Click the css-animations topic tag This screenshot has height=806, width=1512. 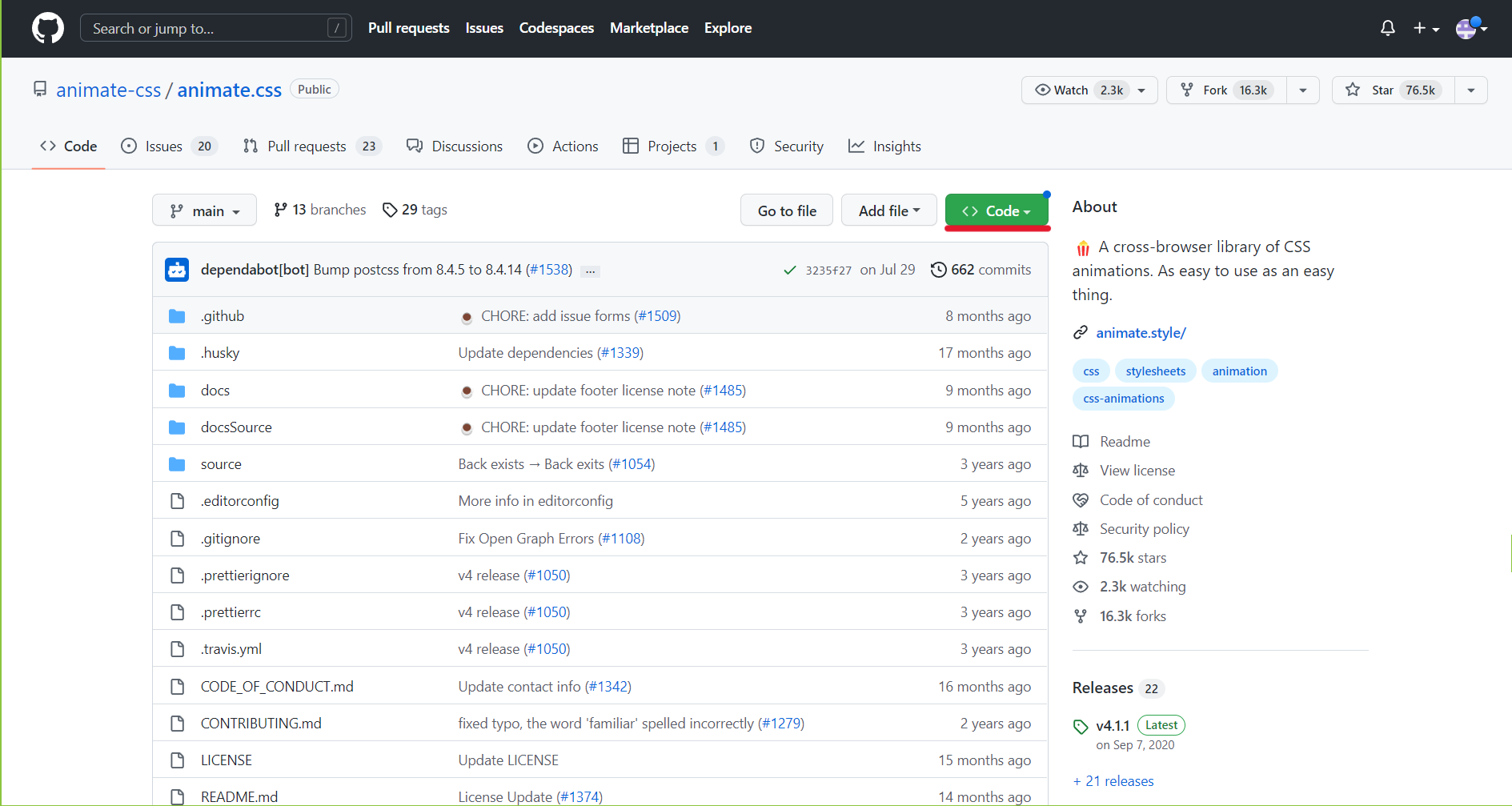click(1123, 399)
